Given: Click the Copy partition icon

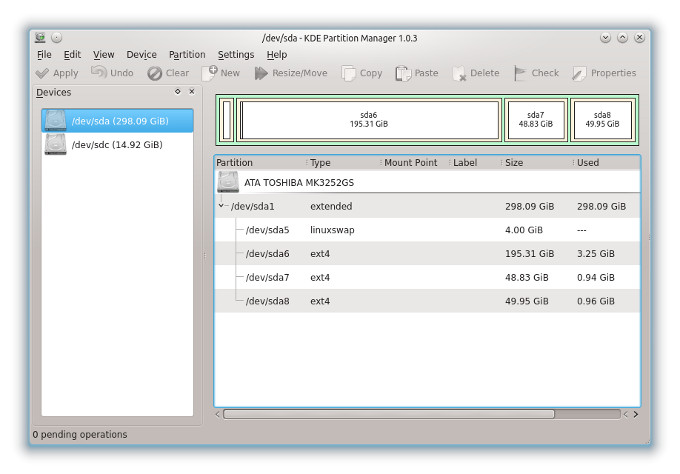Looking at the screenshot, I should (348, 73).
